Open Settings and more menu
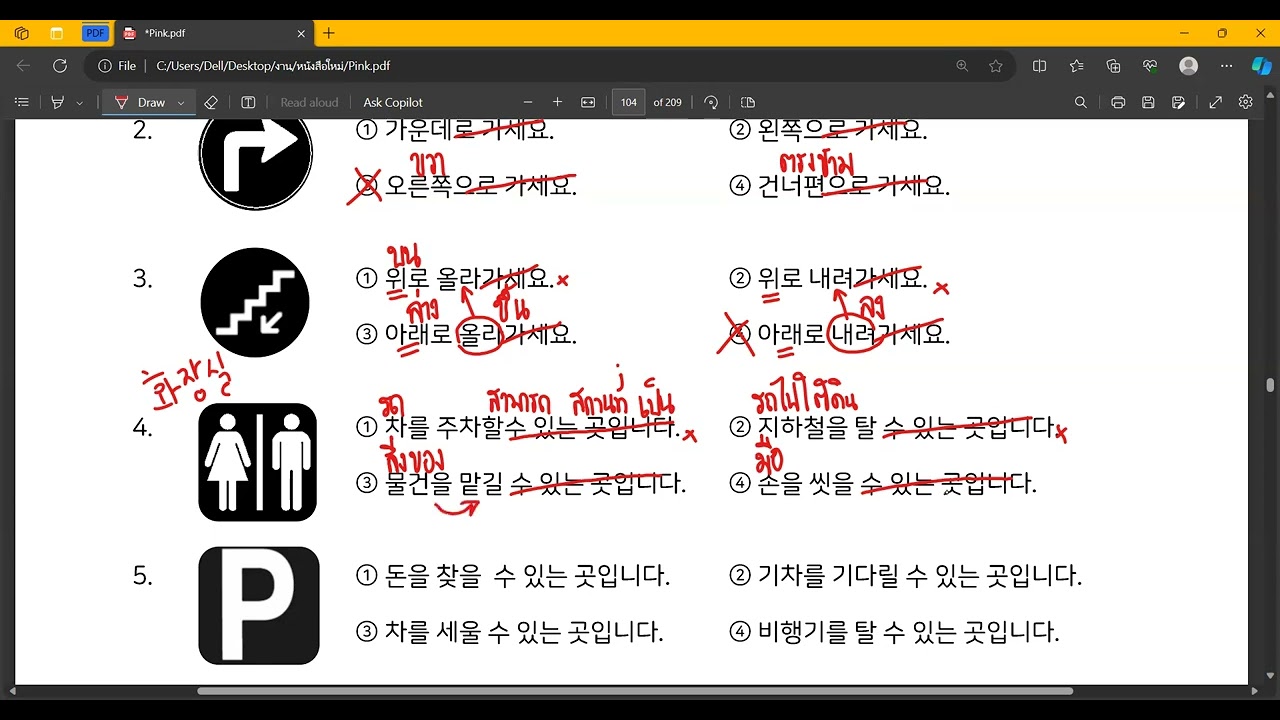The width and height of the screenshot is (1280, 720). tap(1226, 66)
